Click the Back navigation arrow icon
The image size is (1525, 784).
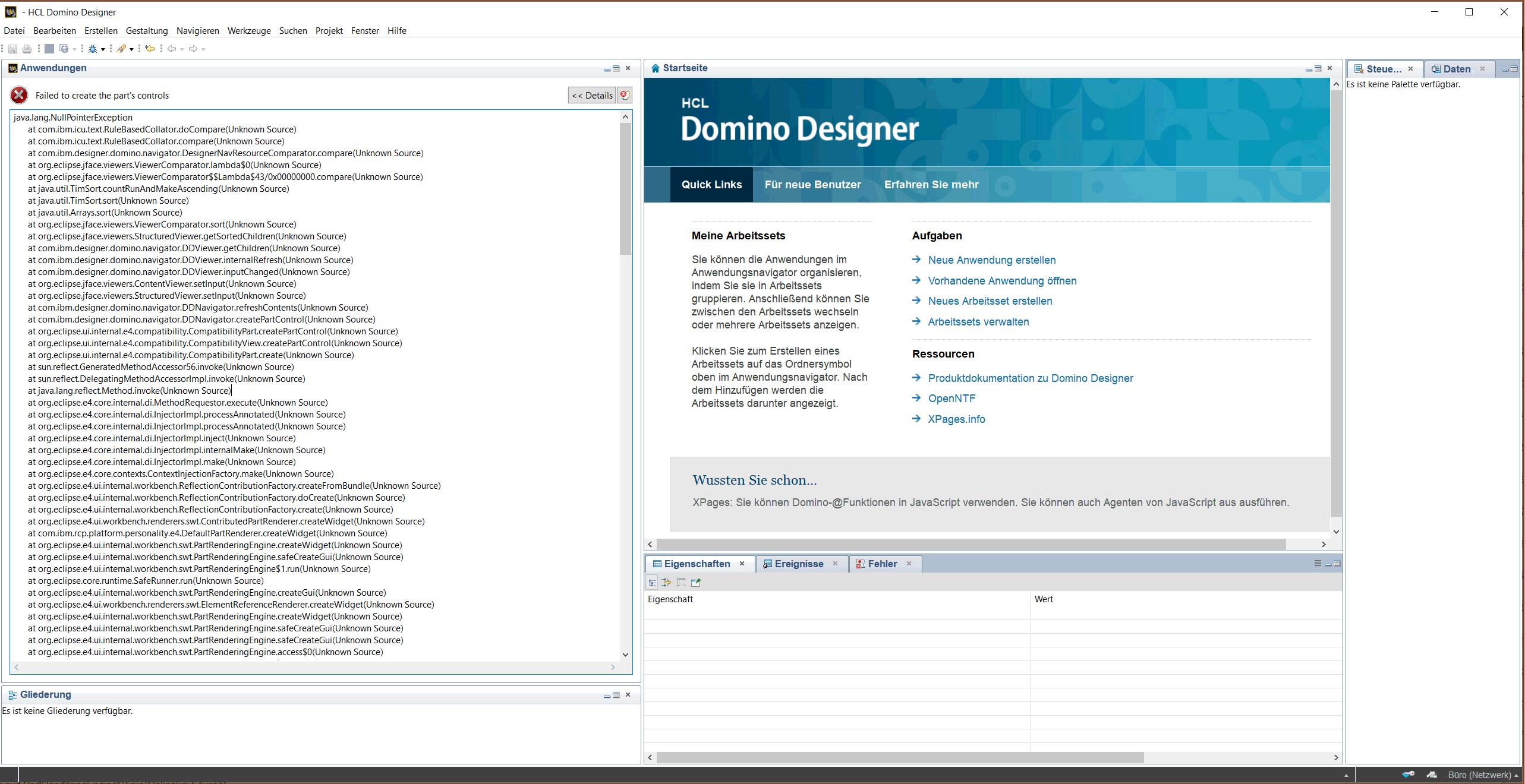click(172, 49)
